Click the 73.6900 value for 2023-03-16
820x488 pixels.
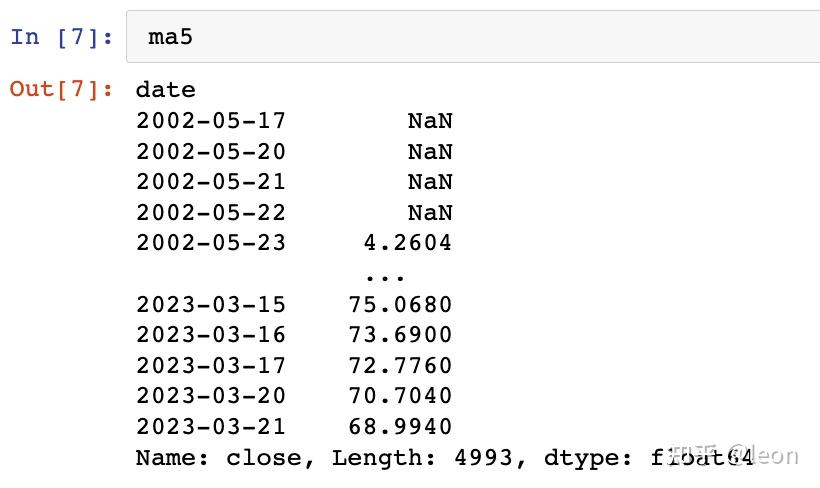(400, 335)
